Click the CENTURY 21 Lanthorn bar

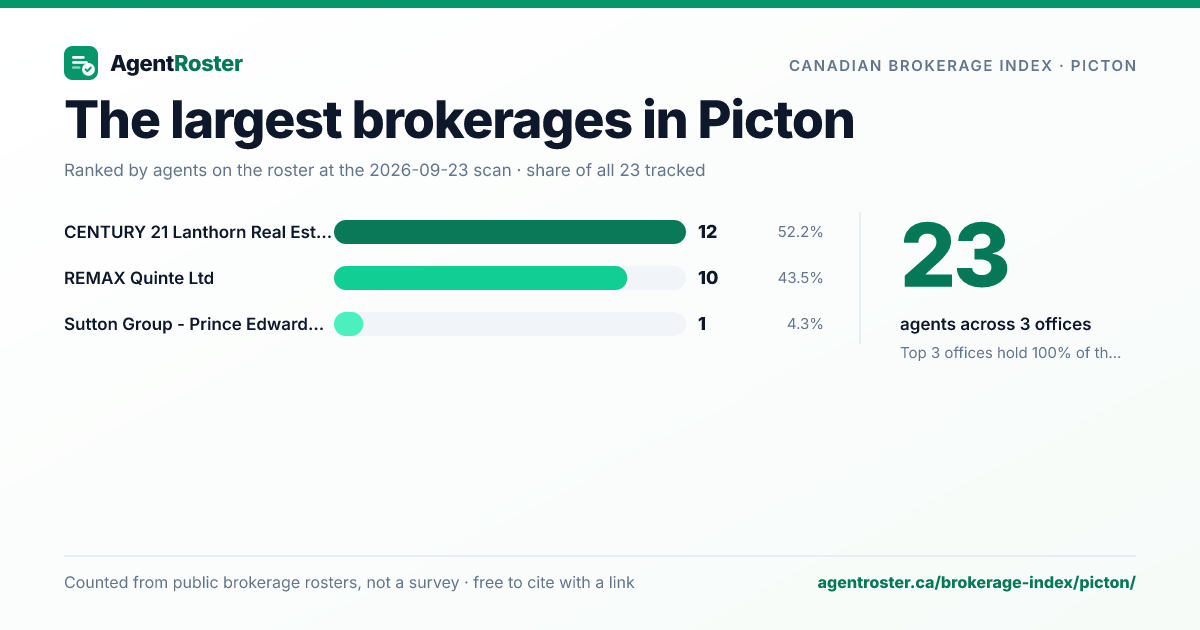pyautogui.click(x=510, y=232)
